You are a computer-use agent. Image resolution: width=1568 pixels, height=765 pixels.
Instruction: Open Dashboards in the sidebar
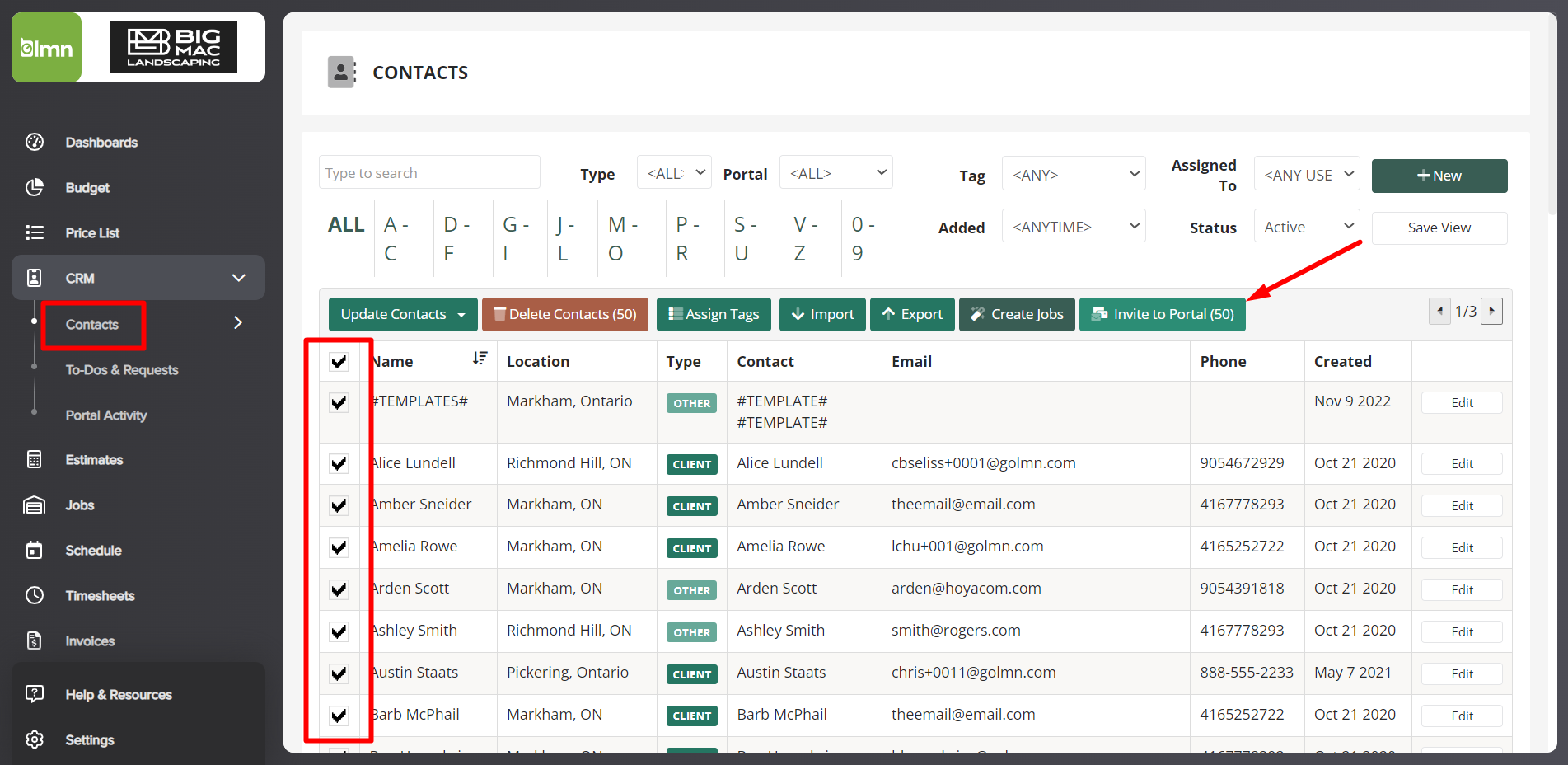(x=101, y=143)
